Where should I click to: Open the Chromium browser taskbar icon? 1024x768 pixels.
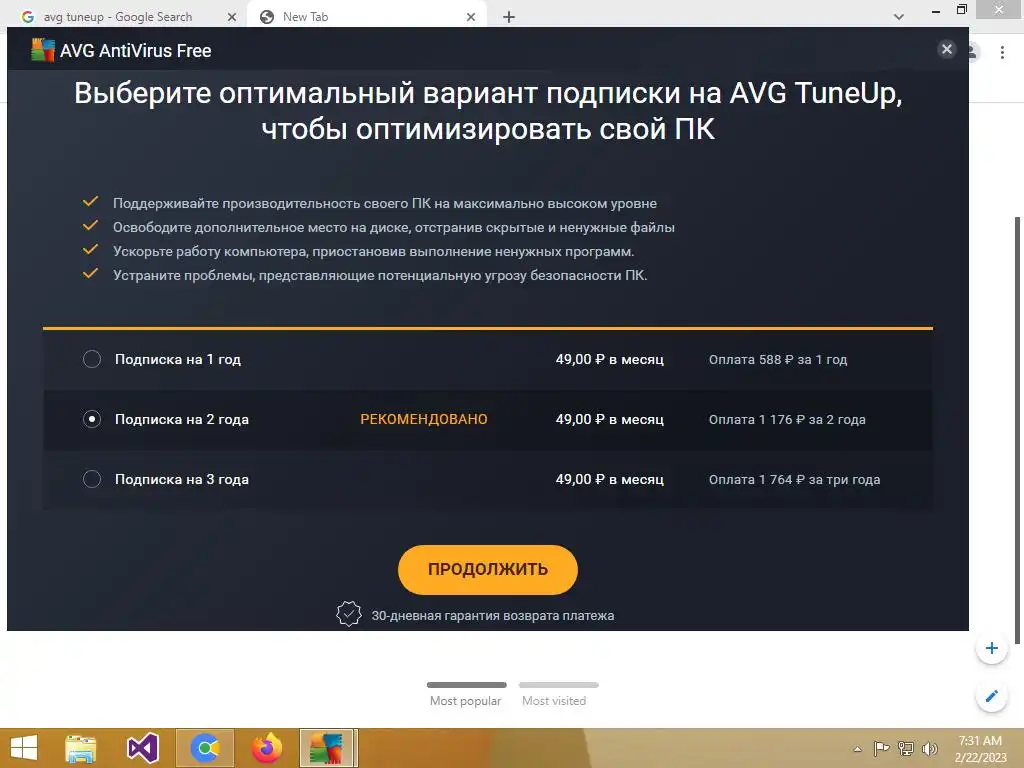click(x=204, y=748)
